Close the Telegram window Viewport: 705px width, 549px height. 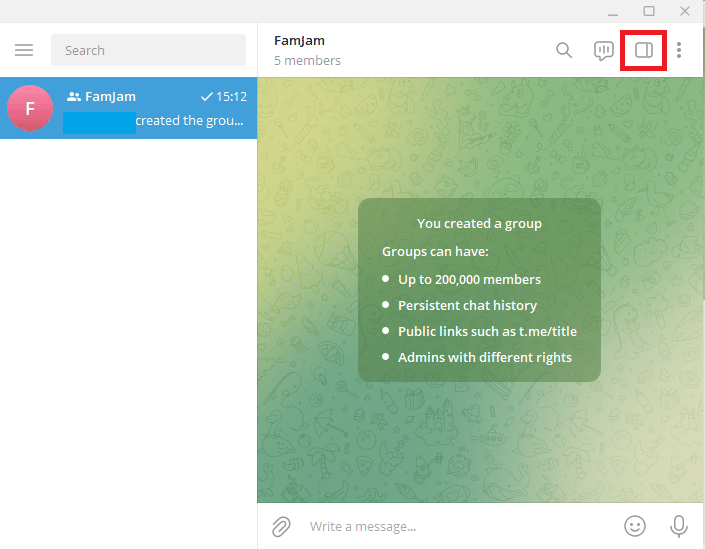point(684,11)
